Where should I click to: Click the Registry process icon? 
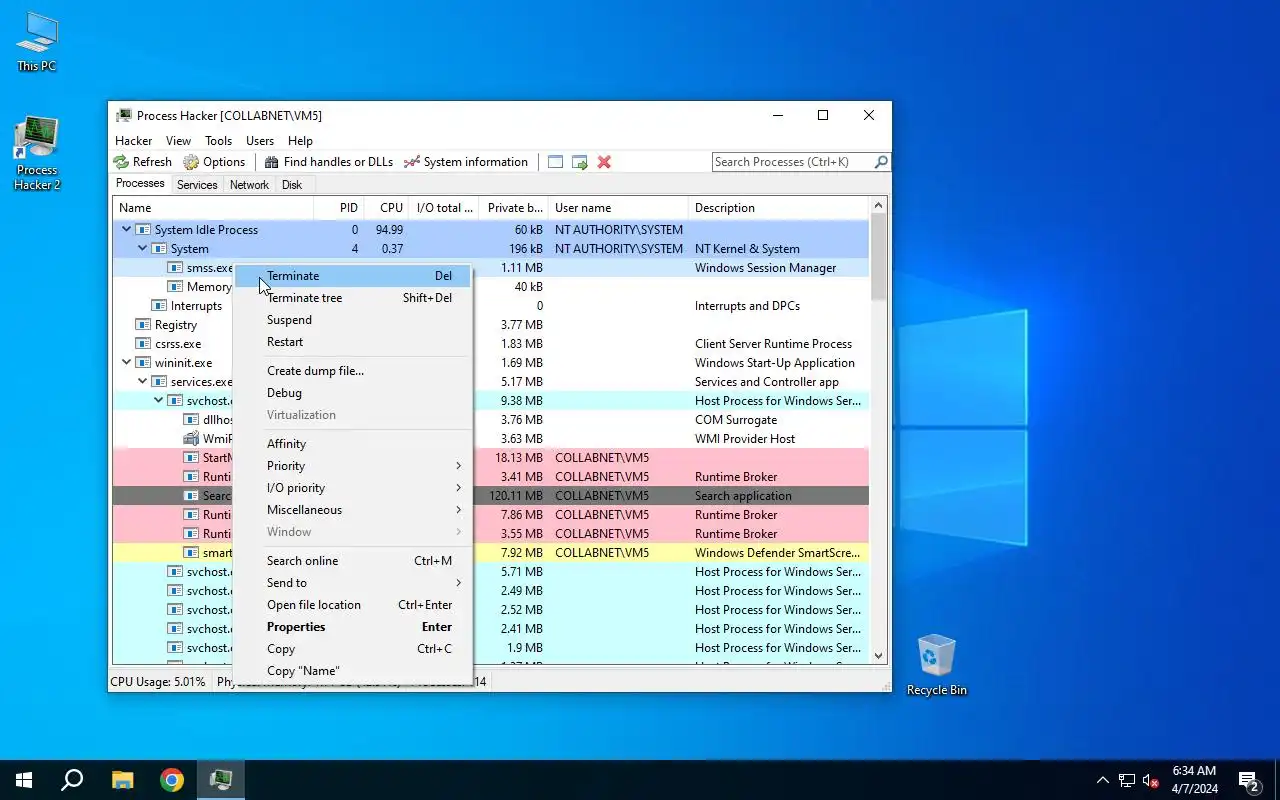142,325
